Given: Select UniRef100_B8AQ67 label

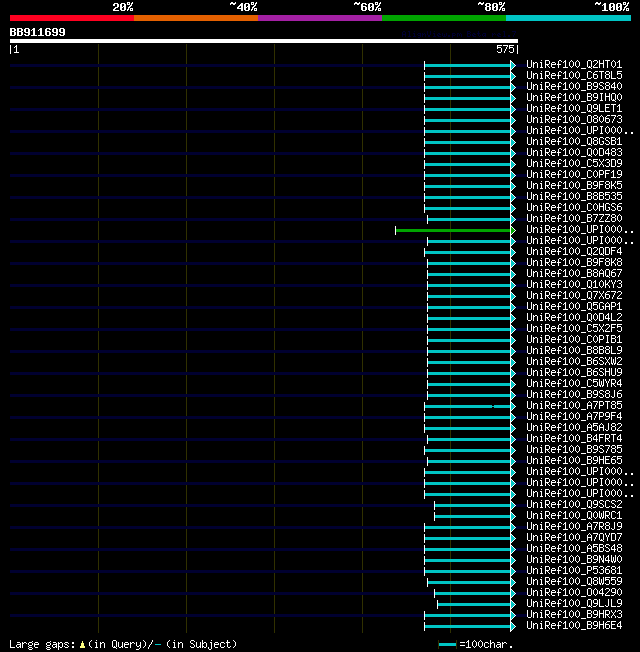Looking at the screenshot, I should 574,273.
